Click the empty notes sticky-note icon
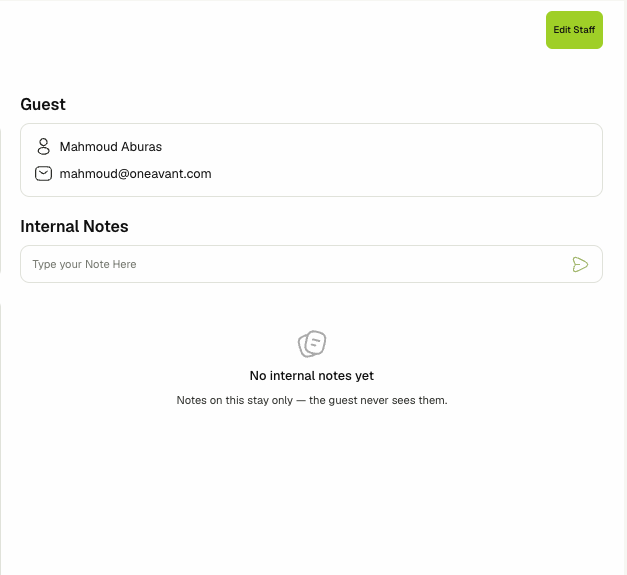The image size is (627, 575). (x=312, y=343)
